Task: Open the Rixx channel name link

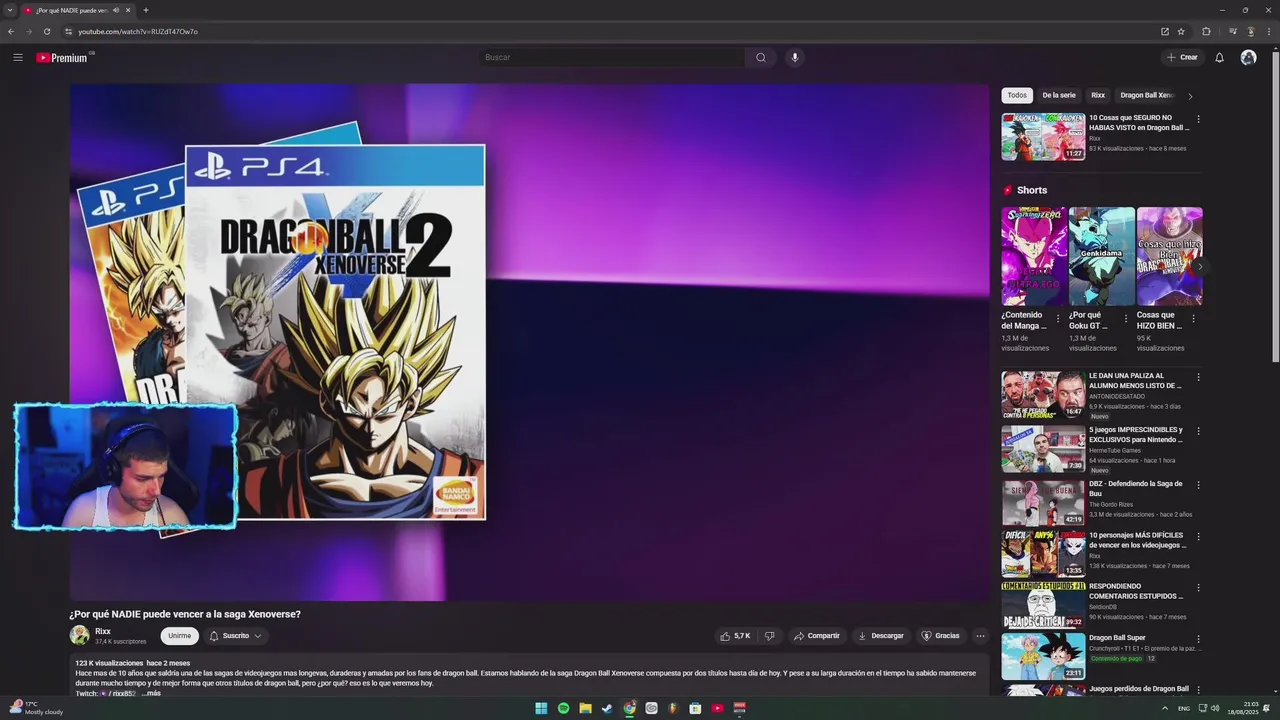Action: [x=103, y=631]
